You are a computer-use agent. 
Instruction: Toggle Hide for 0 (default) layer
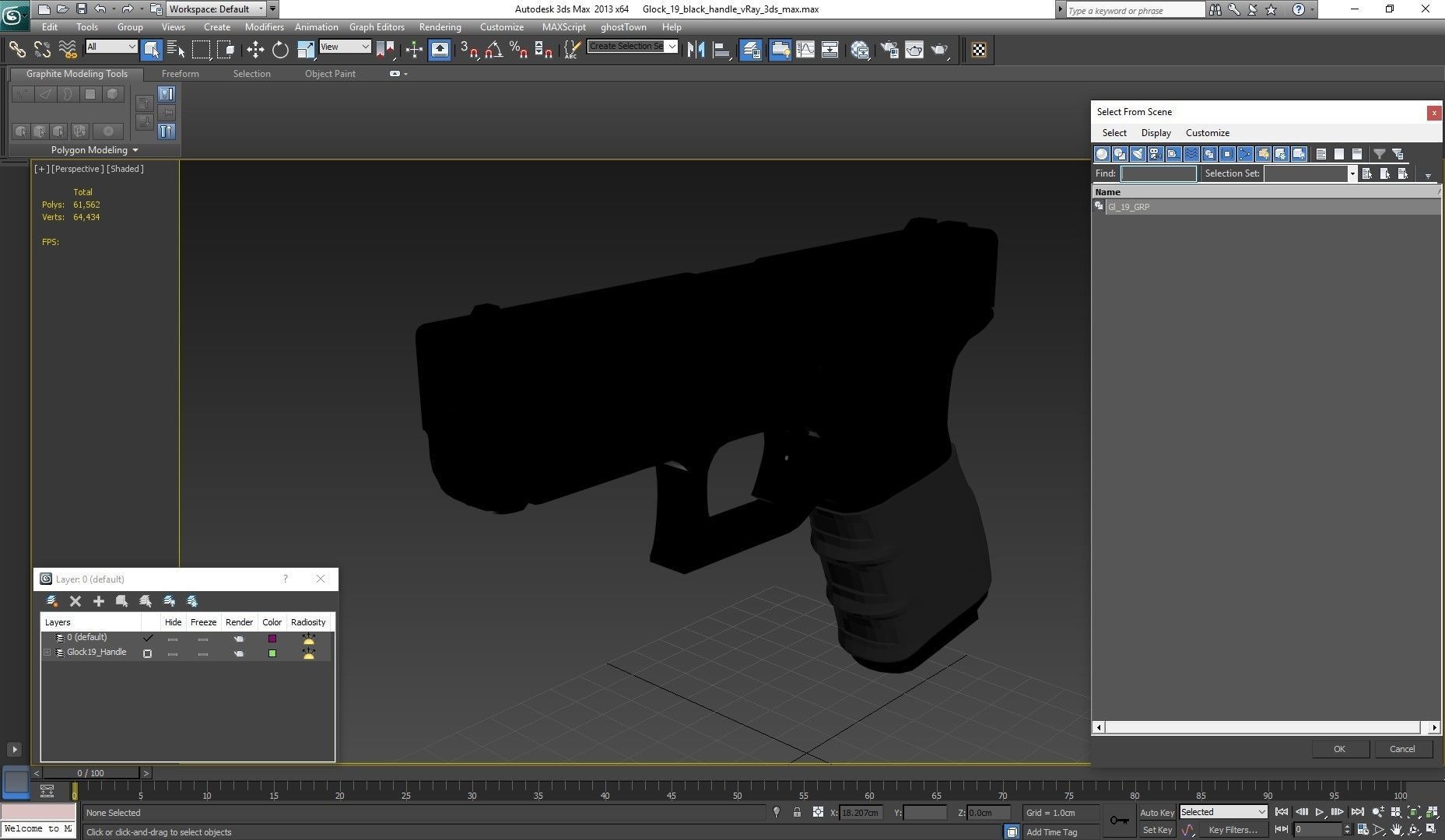[x=173, y=639]
